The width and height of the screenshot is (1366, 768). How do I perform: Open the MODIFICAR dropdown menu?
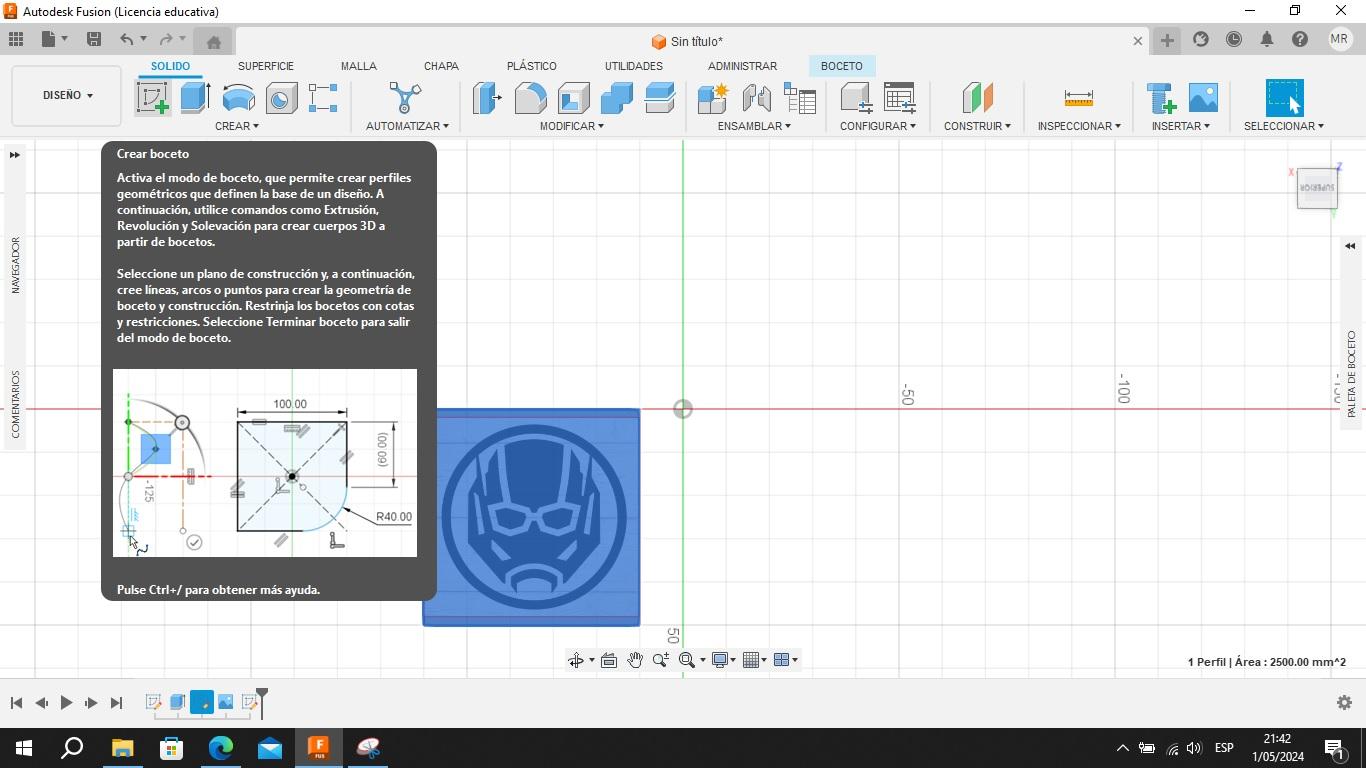[x=572, y=126]
